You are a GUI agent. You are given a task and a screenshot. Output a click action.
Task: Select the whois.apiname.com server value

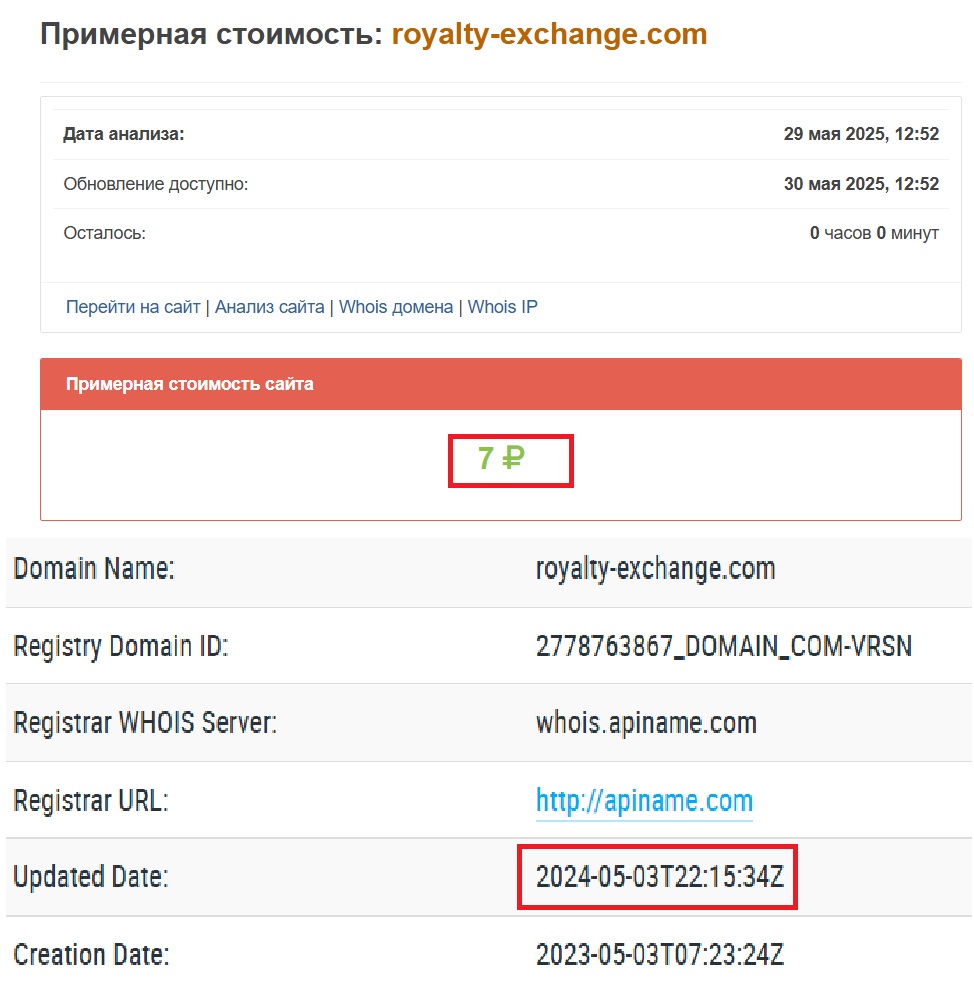(x=646, y=723)
